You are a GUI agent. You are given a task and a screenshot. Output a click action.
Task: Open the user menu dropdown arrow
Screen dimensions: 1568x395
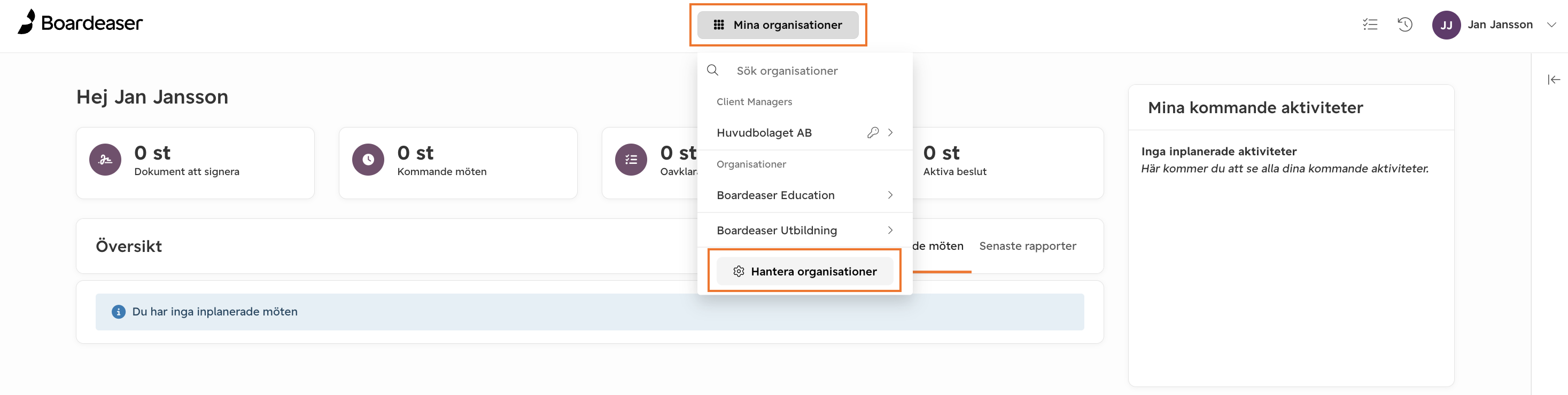pyautogui.click(x=1551, y=25)
